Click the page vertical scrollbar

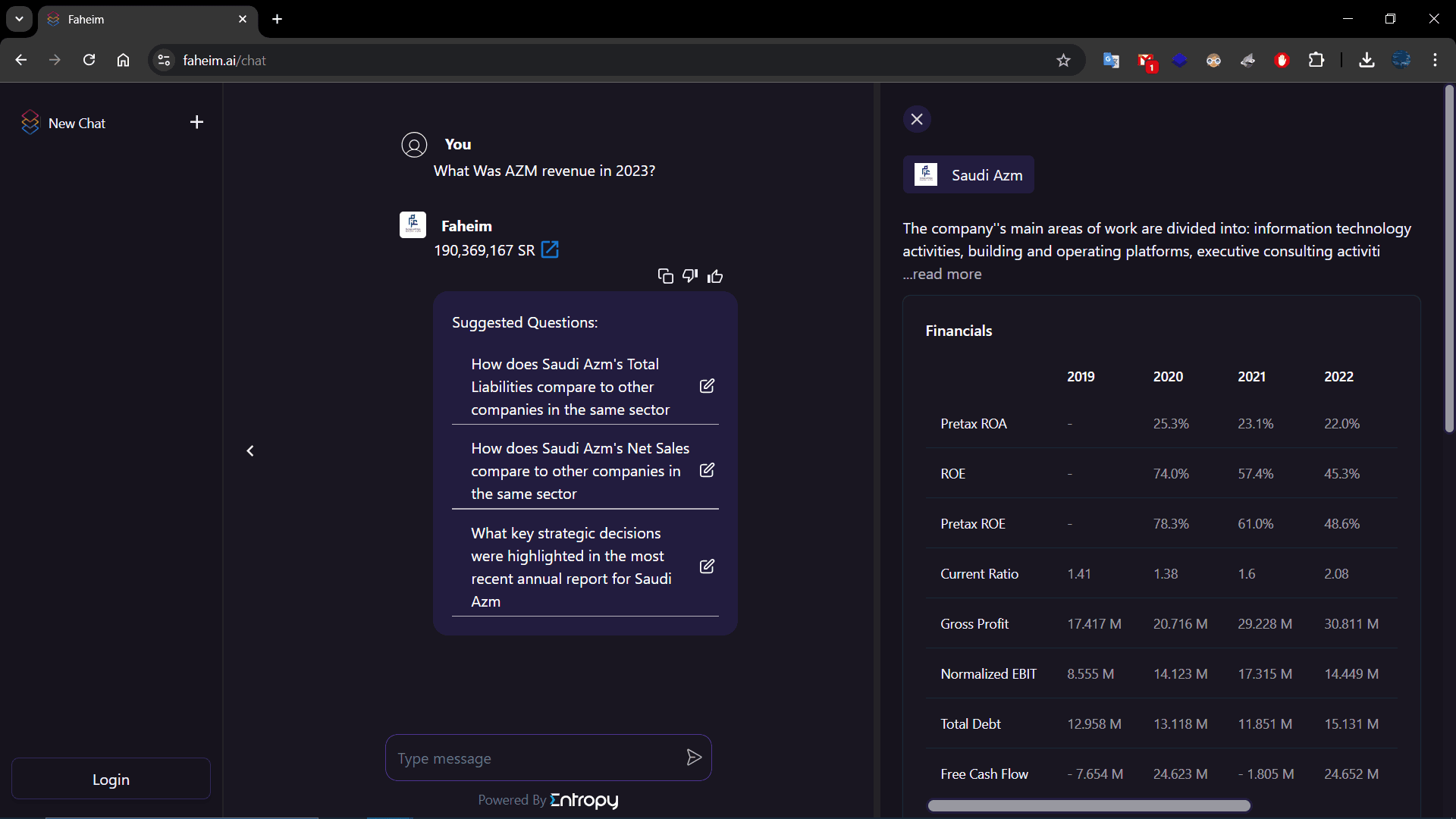1449,259
